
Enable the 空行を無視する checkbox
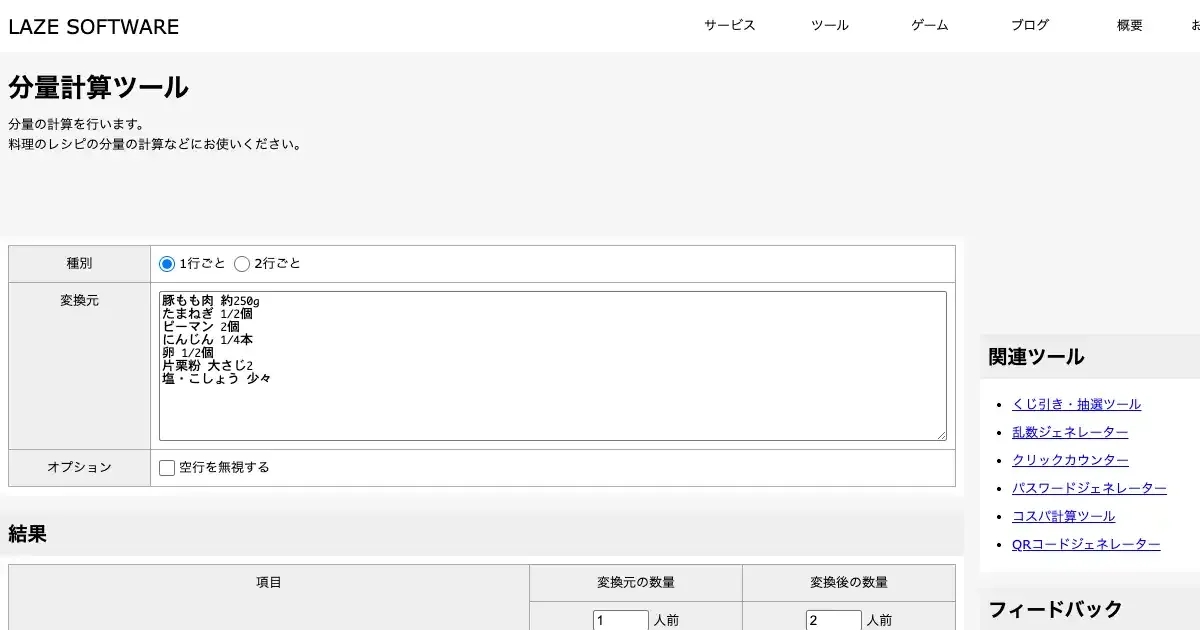click(167, 468)
